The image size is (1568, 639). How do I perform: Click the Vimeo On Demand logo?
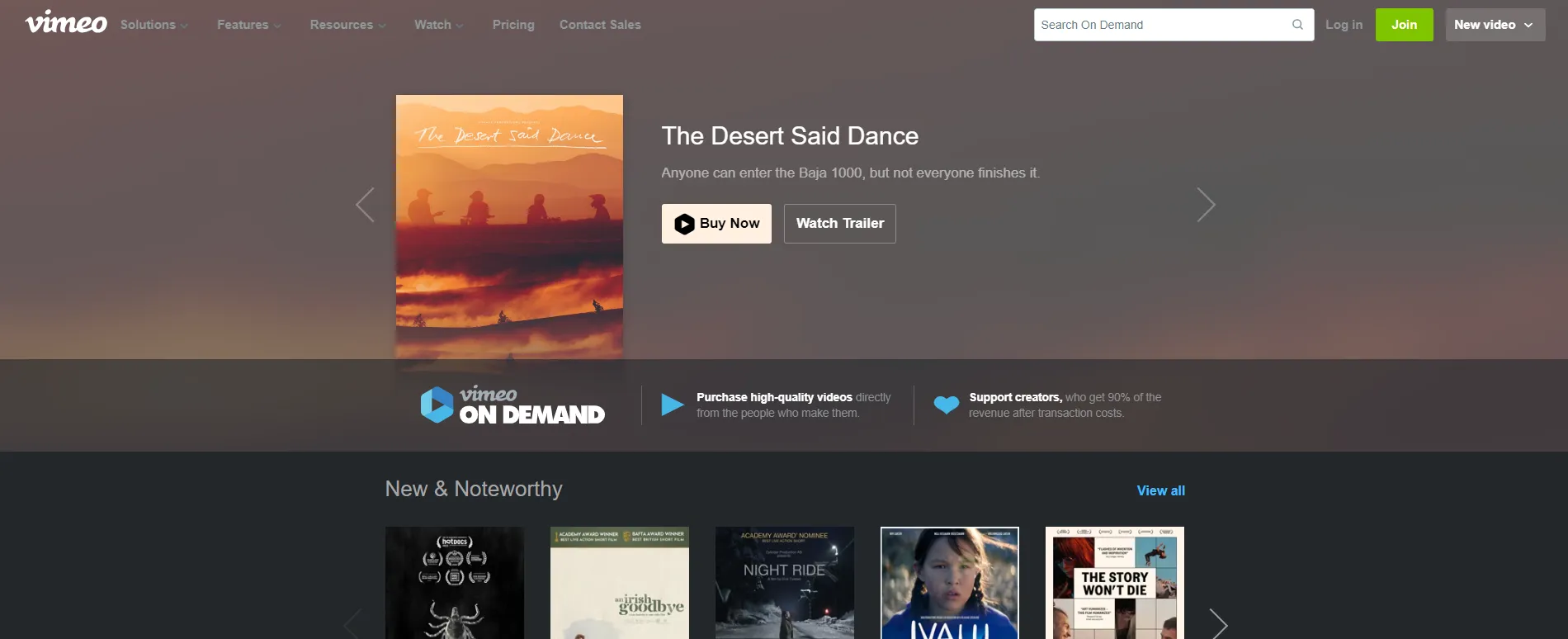click(x=512, y=405)
